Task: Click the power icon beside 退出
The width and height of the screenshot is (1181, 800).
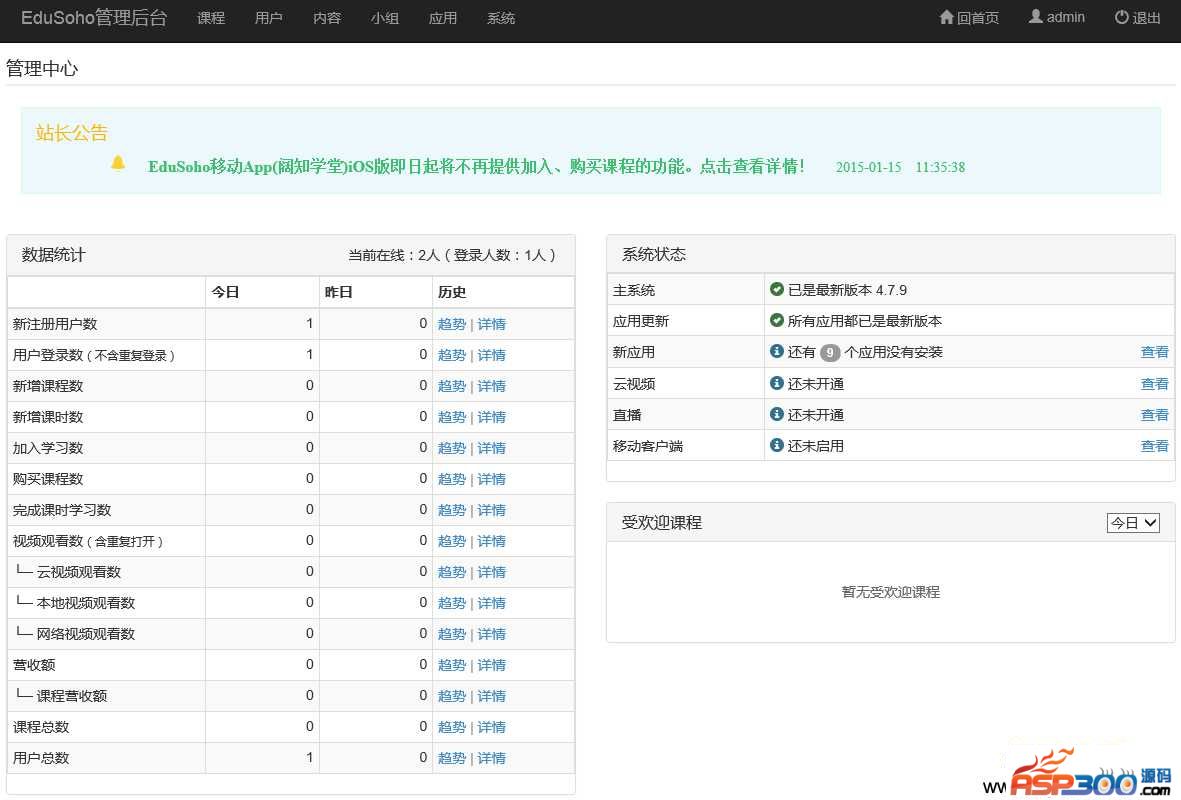Action: (1121, 18)
